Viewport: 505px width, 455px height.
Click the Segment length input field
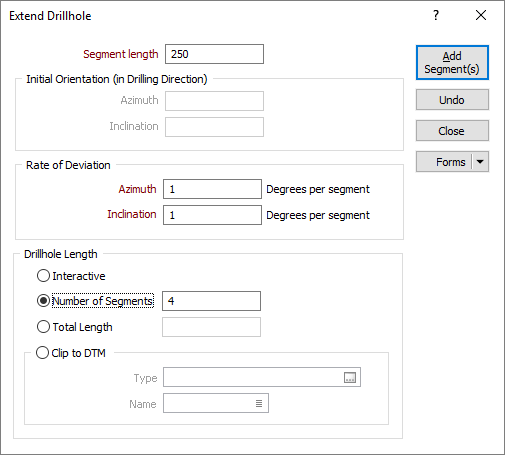pos(214,54)
